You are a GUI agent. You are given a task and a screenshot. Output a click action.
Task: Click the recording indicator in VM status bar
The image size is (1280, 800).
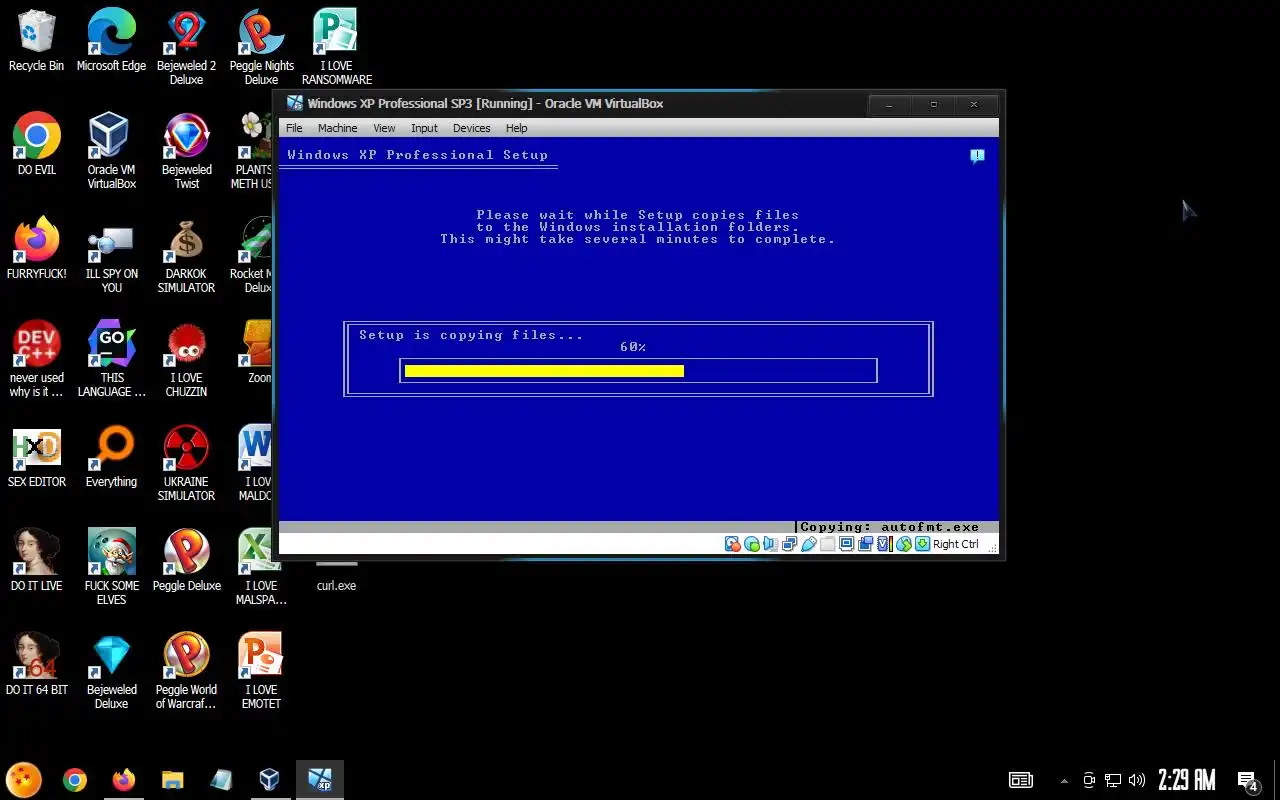pos(865,544)
